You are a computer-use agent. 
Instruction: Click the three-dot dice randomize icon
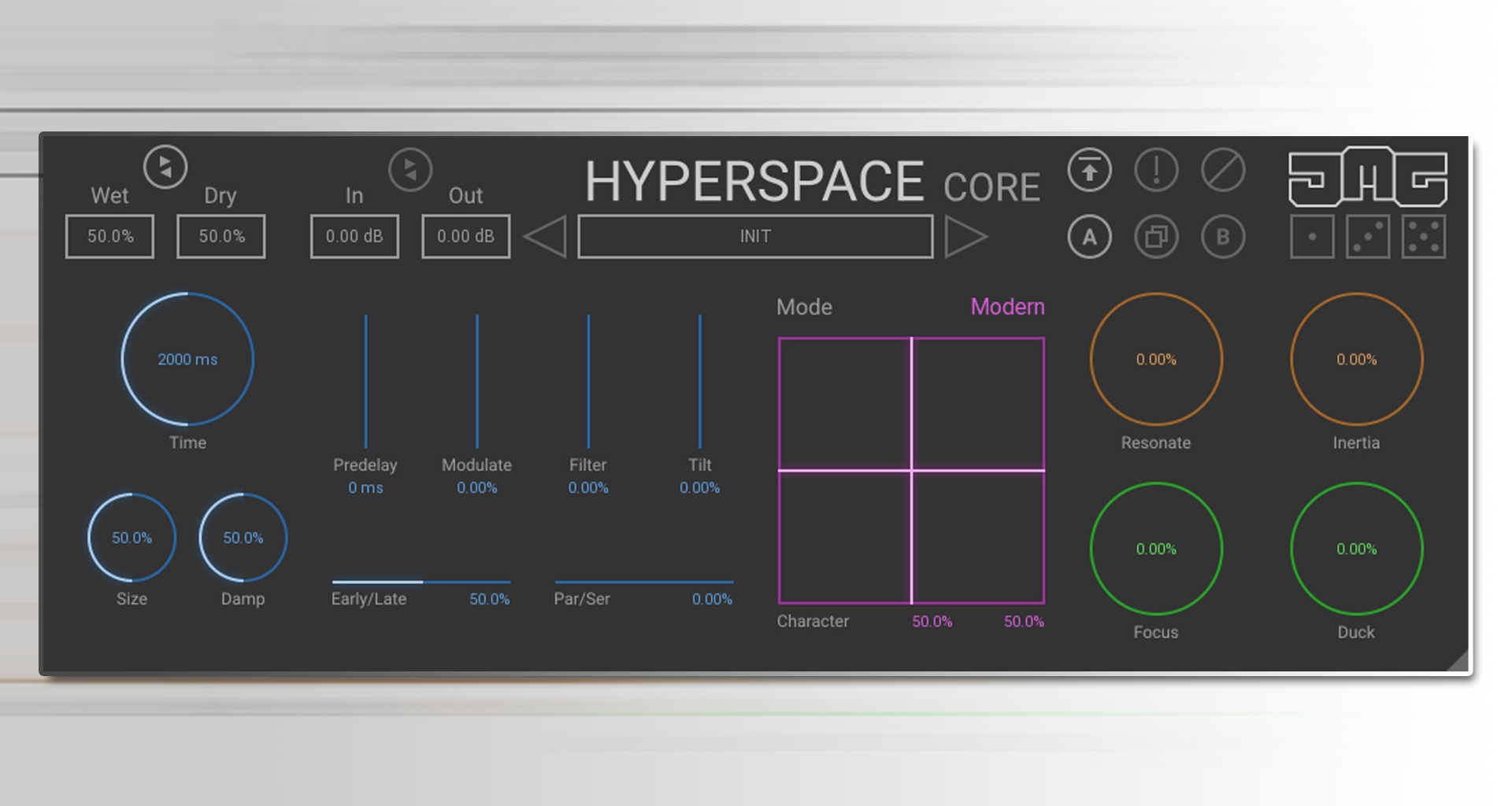click(1368, 237)
